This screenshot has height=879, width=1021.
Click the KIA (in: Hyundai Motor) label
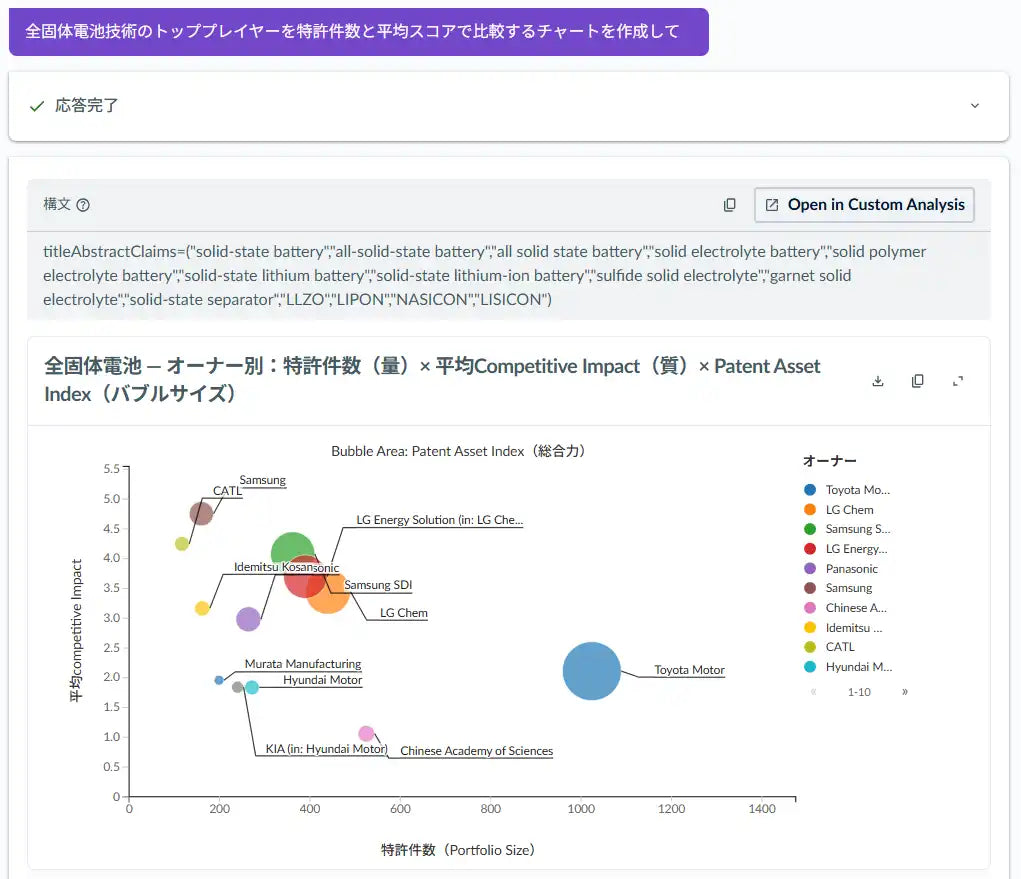click(326, 749)
